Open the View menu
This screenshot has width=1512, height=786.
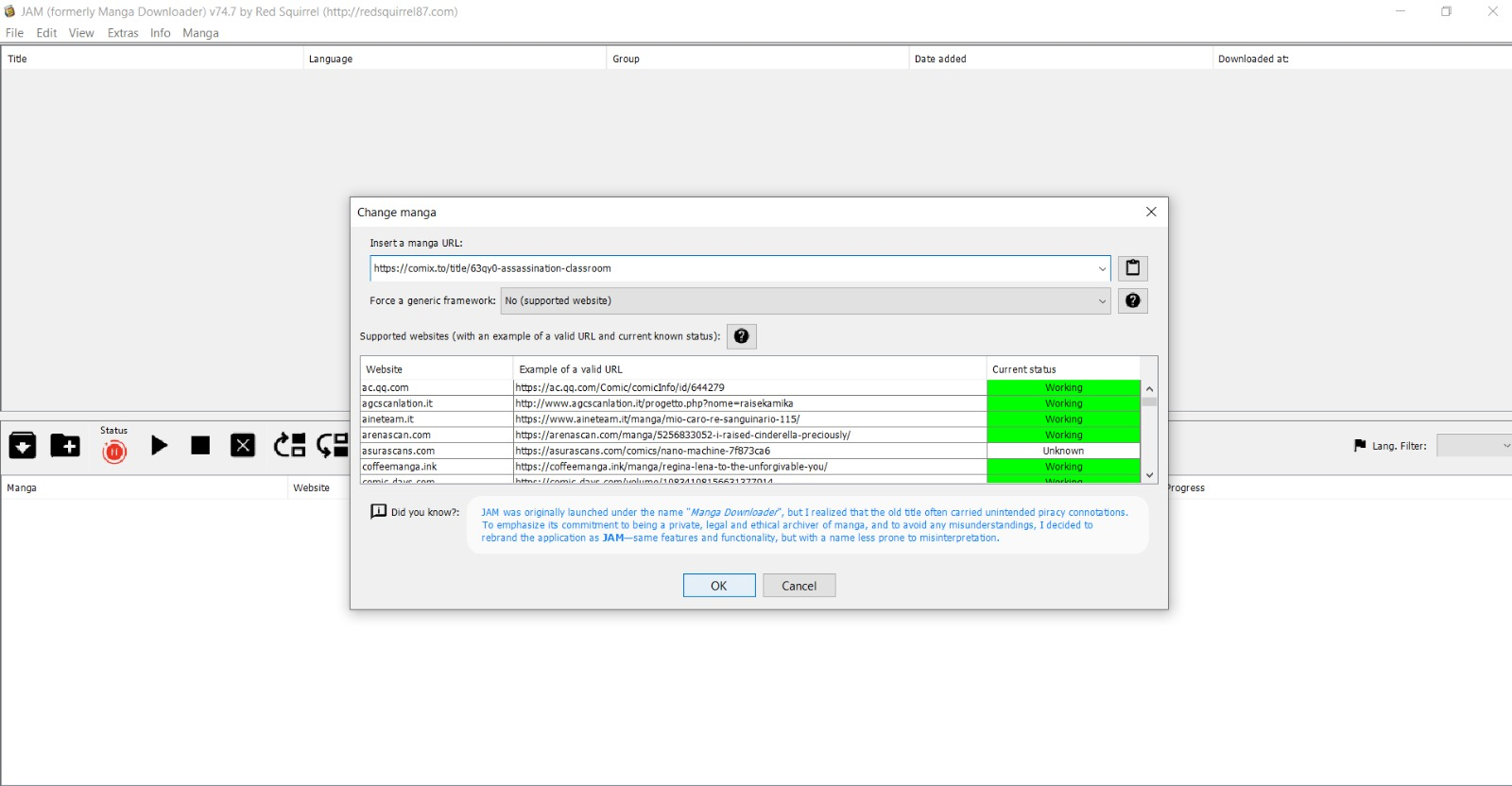81,33
